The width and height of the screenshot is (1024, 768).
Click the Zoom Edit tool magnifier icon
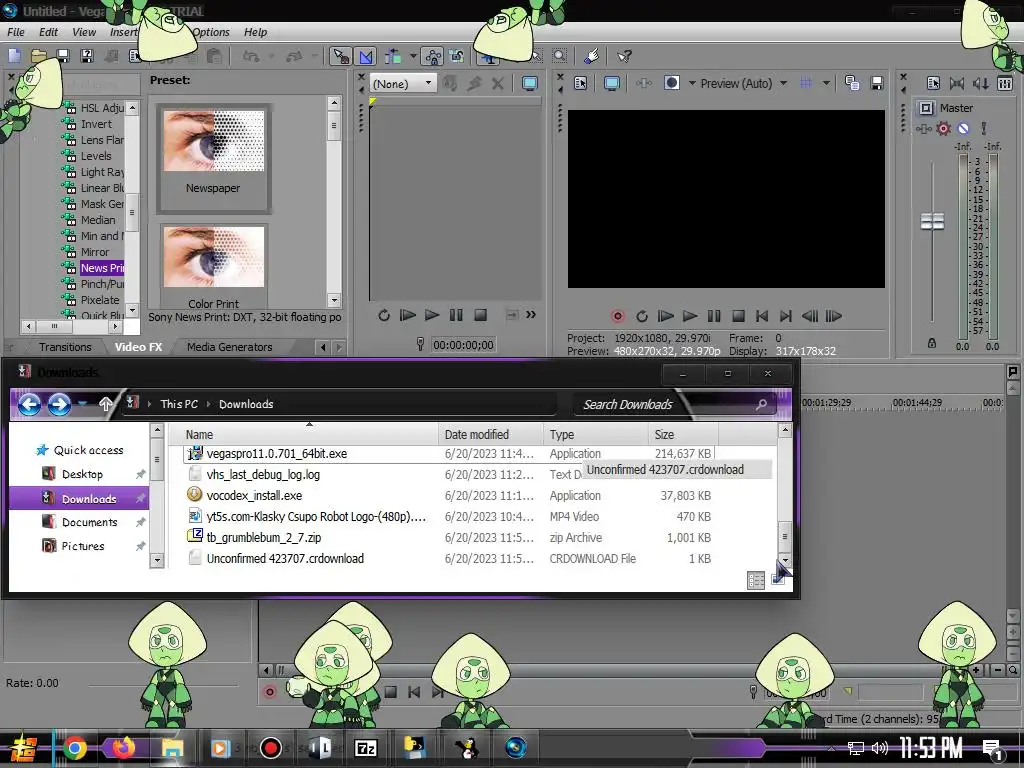click(560, 56)
